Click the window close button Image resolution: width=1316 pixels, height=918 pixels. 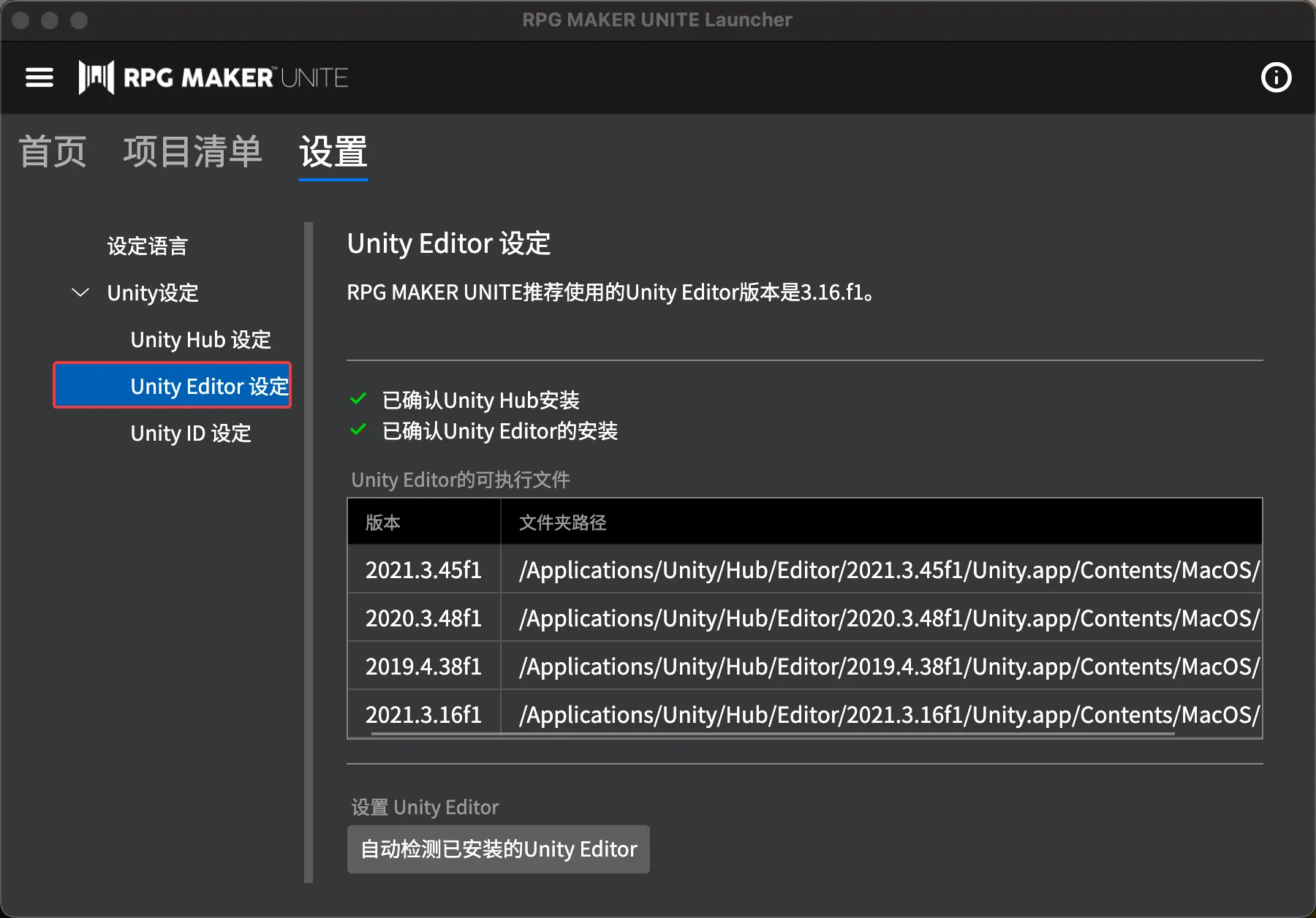click(x=20, y=20)
